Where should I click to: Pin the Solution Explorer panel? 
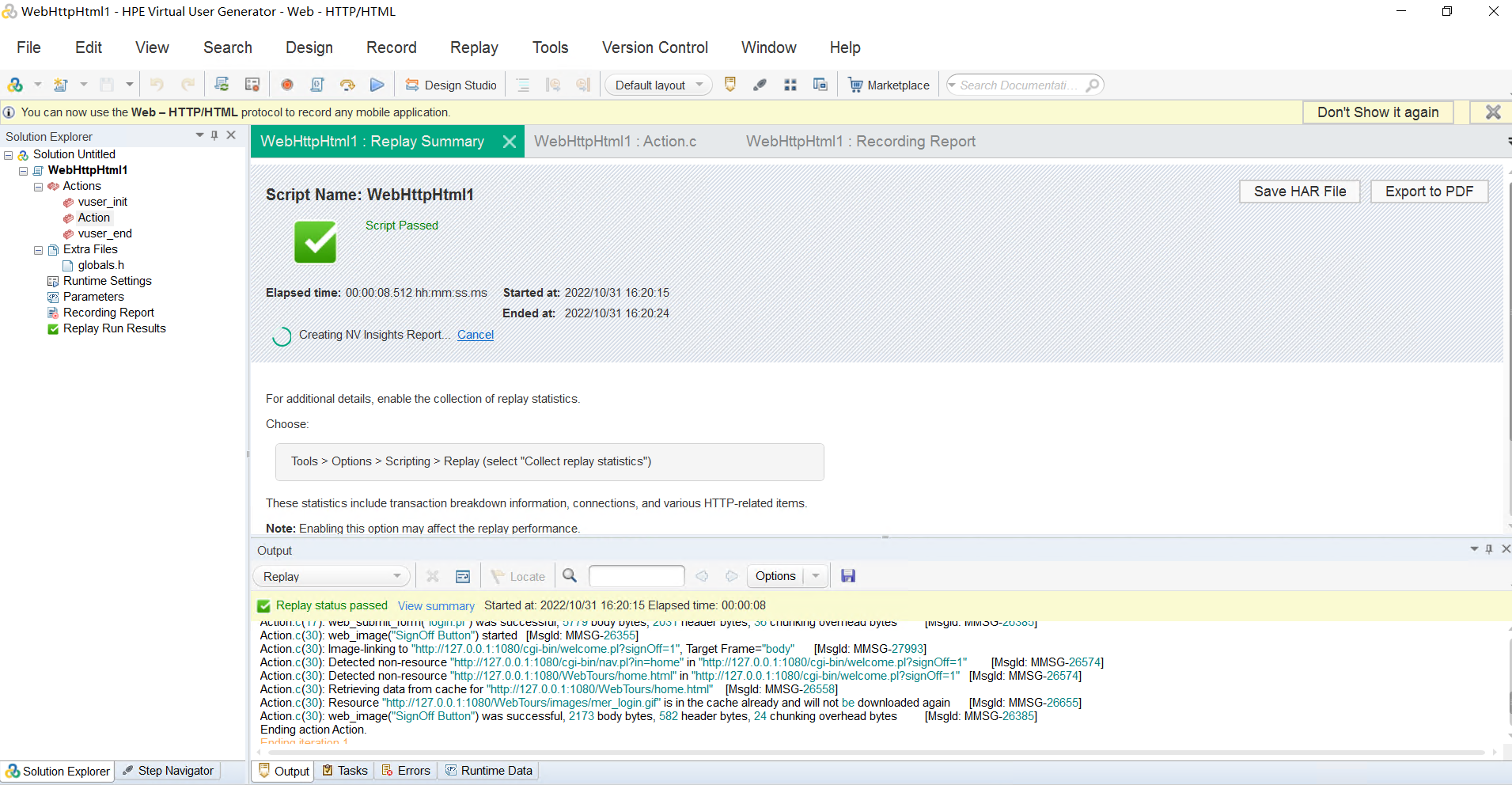[x=214, y=135]
